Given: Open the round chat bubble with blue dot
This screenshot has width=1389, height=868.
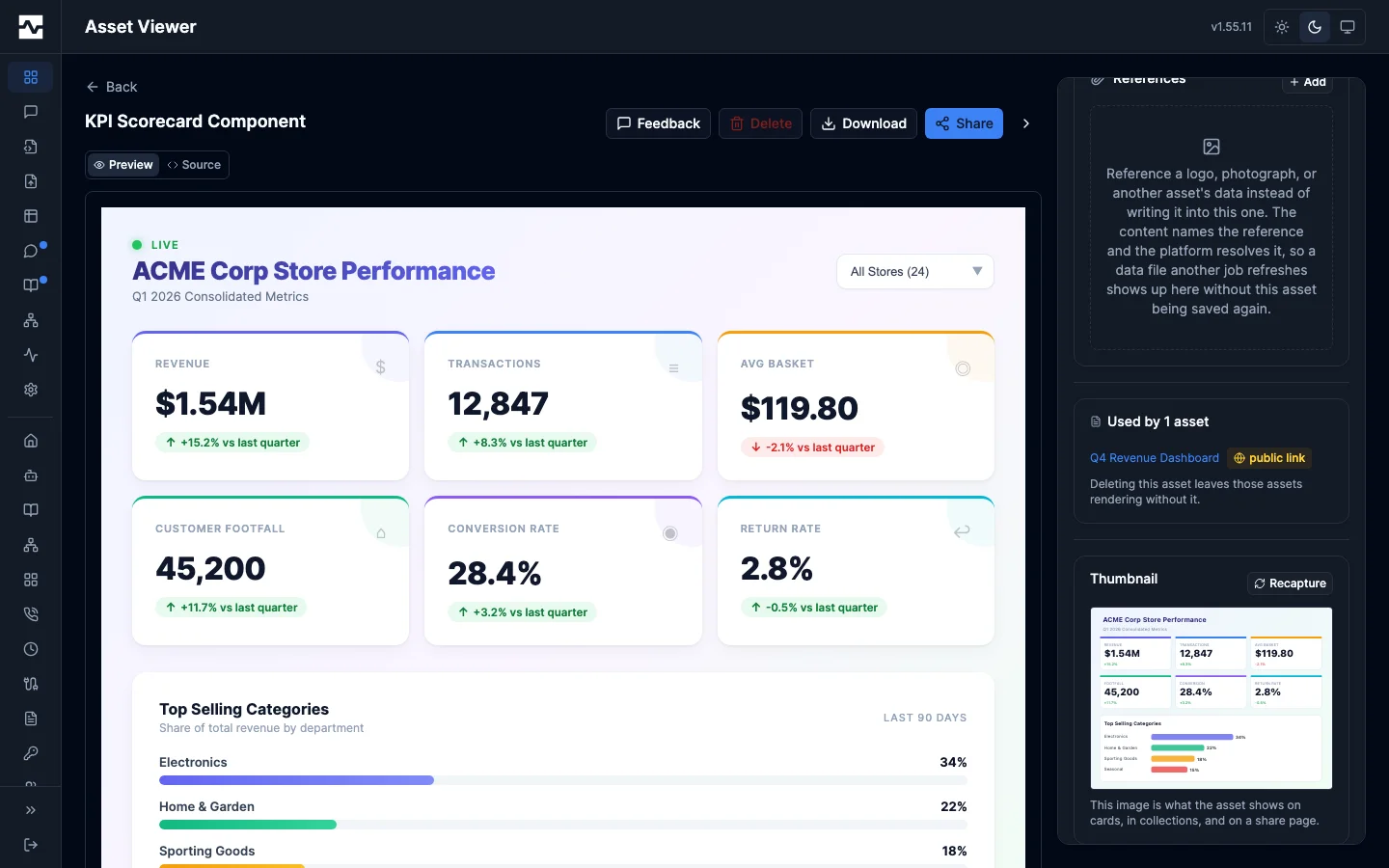Looking at the screenshot, I should [x=31, y=251].
